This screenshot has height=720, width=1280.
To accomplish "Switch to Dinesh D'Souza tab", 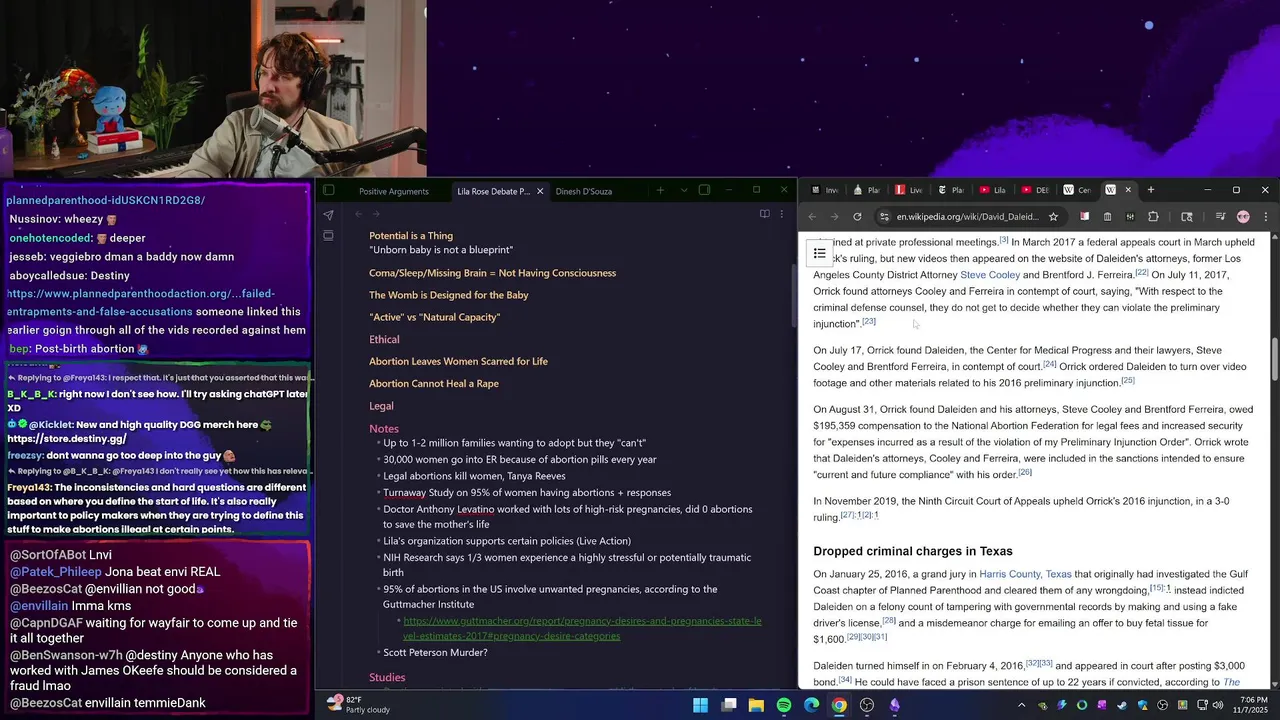I will [x=584, y=191].
